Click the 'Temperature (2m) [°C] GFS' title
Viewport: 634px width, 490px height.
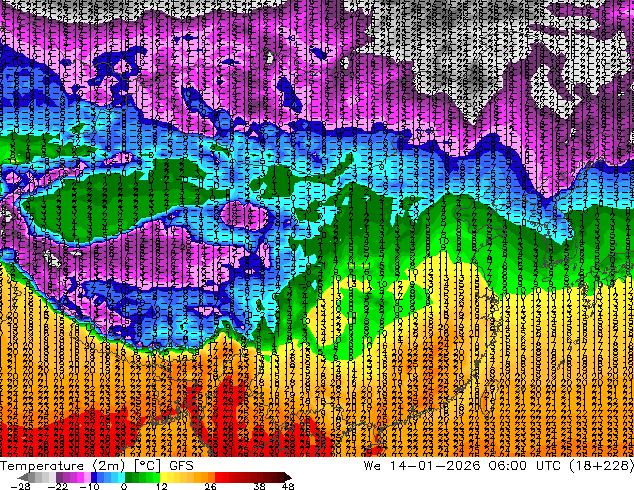[x=97, y=466]
